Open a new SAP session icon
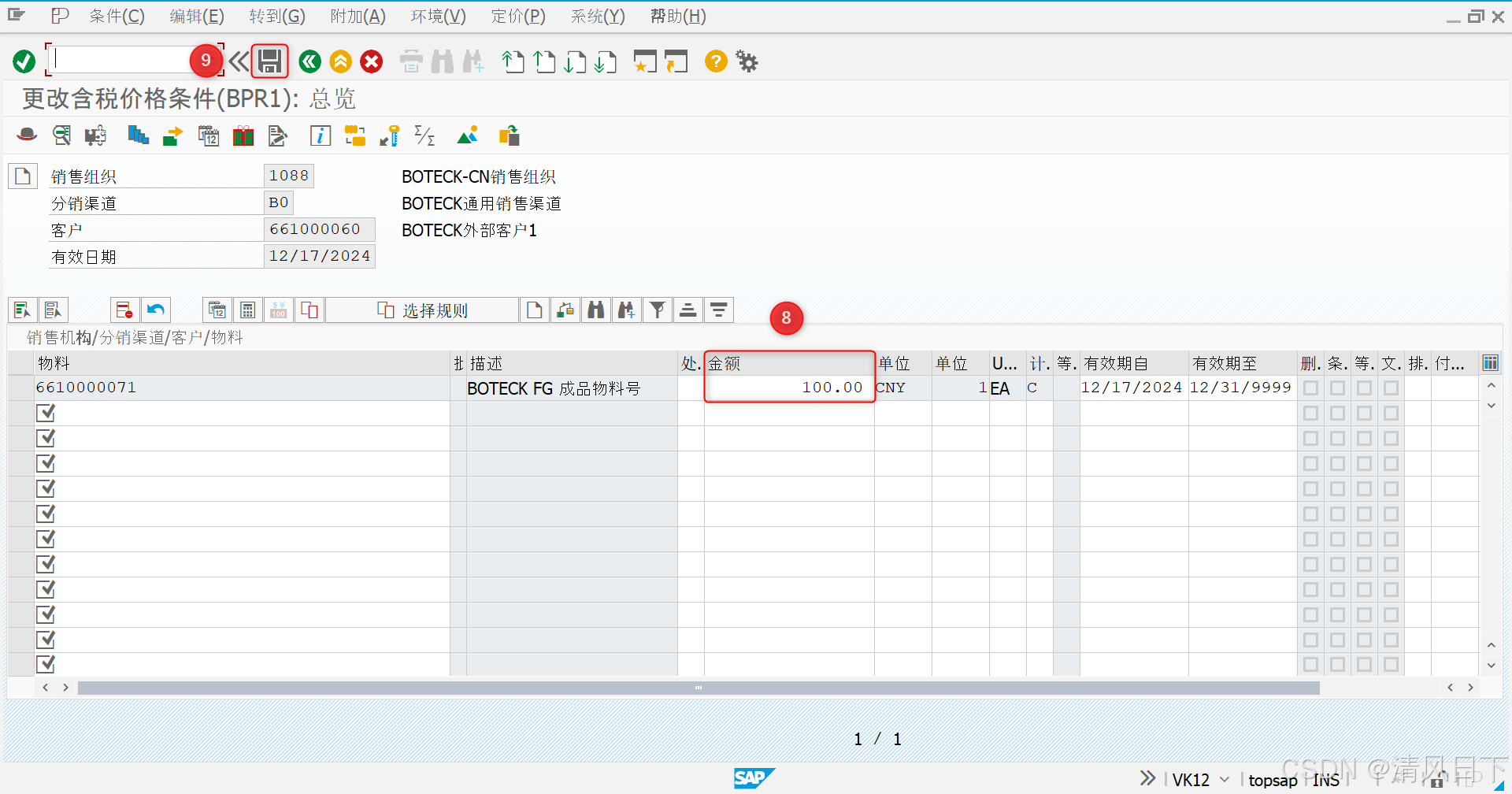The width and height of the screenshot is (1512, 794). click(x=645, y=61)
